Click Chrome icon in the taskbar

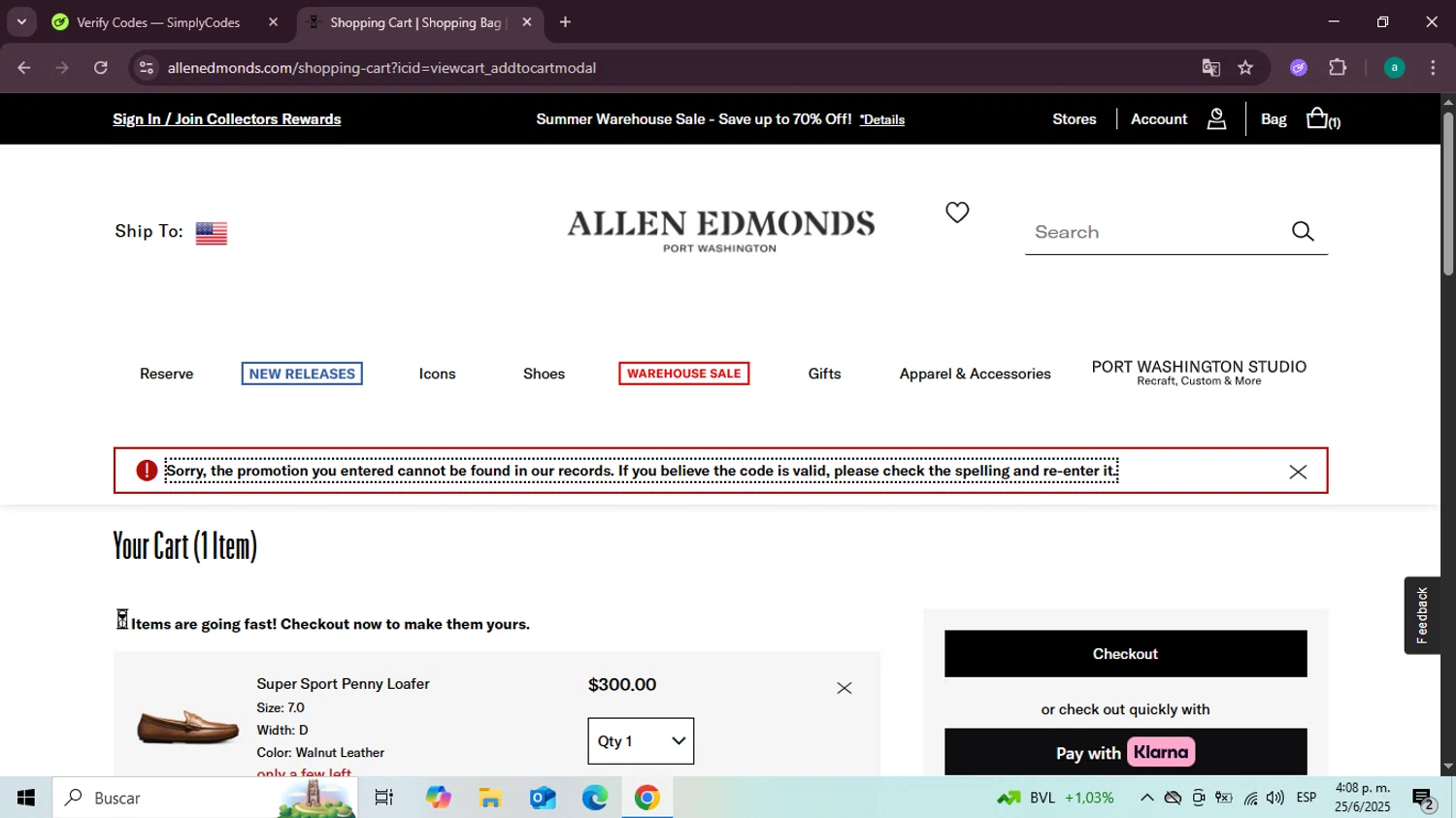(x=647, y=798)
